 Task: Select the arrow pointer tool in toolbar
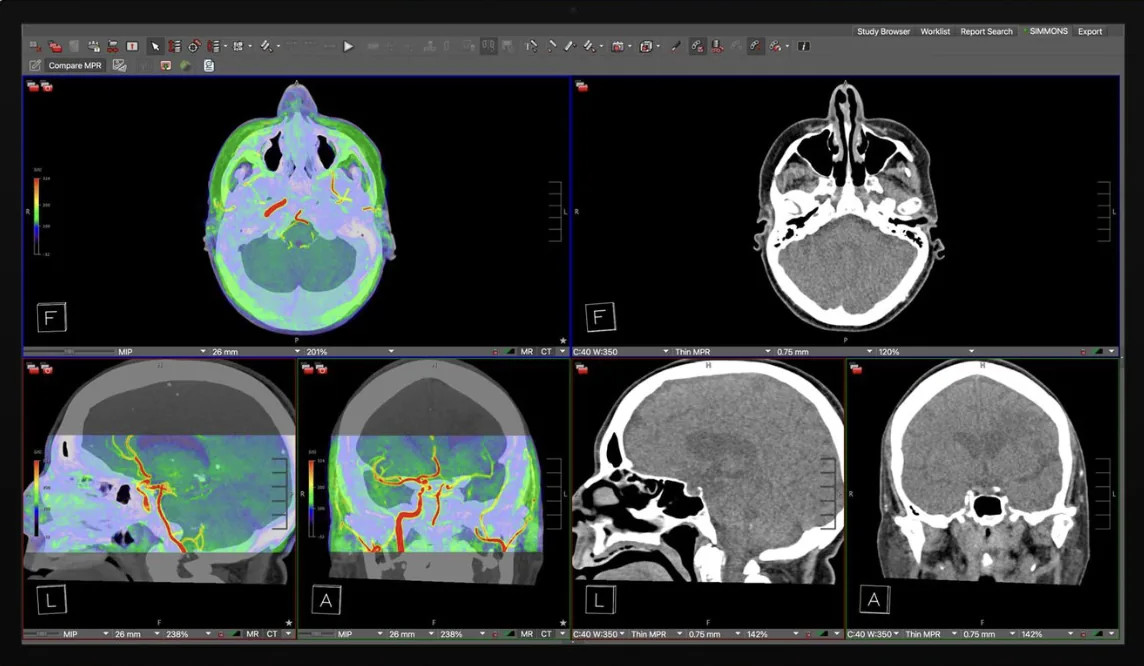point(157,46)
